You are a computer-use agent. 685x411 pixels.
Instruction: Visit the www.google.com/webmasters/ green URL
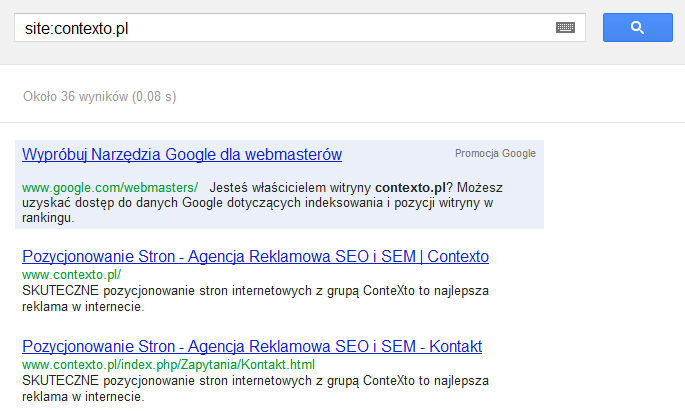click(x=110, y=188)
